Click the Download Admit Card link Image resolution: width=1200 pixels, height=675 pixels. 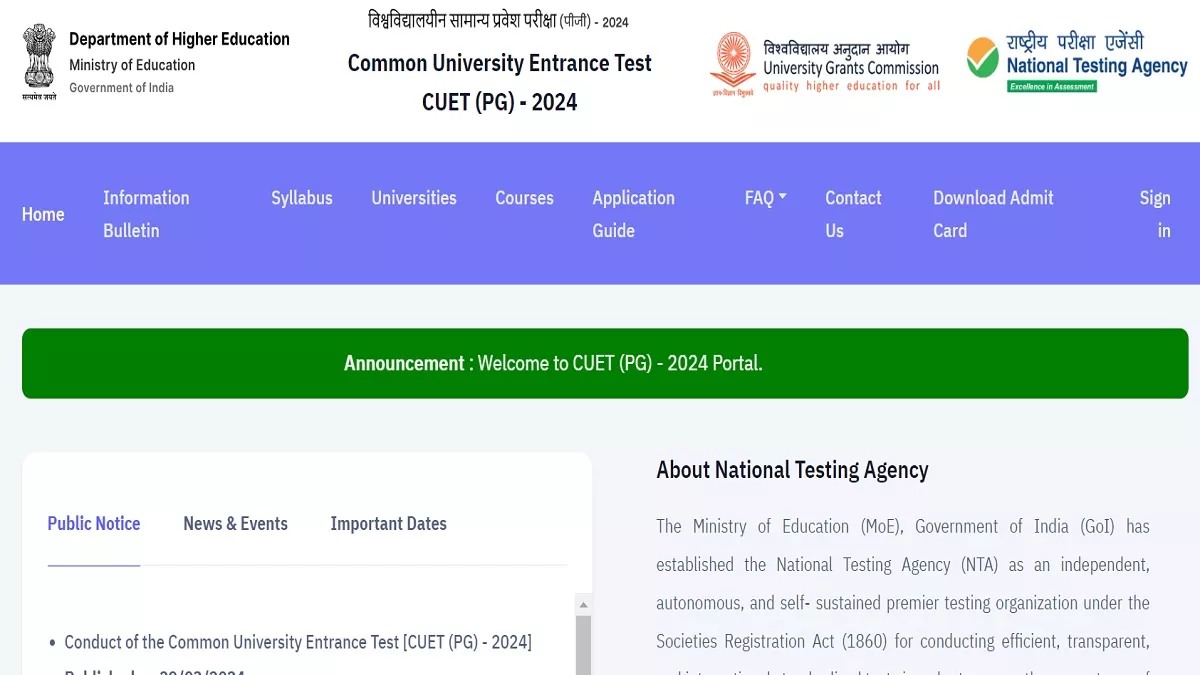tap(993, 214)
